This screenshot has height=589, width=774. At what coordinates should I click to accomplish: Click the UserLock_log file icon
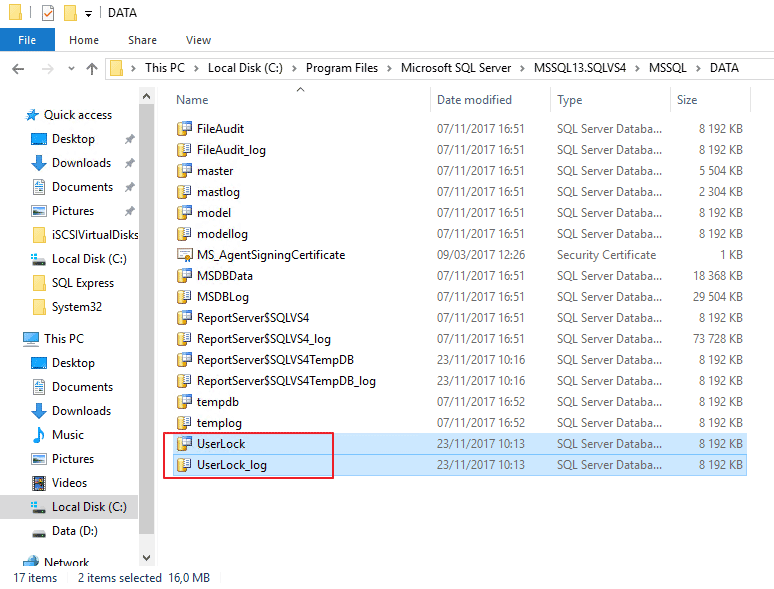click(184, 465)
